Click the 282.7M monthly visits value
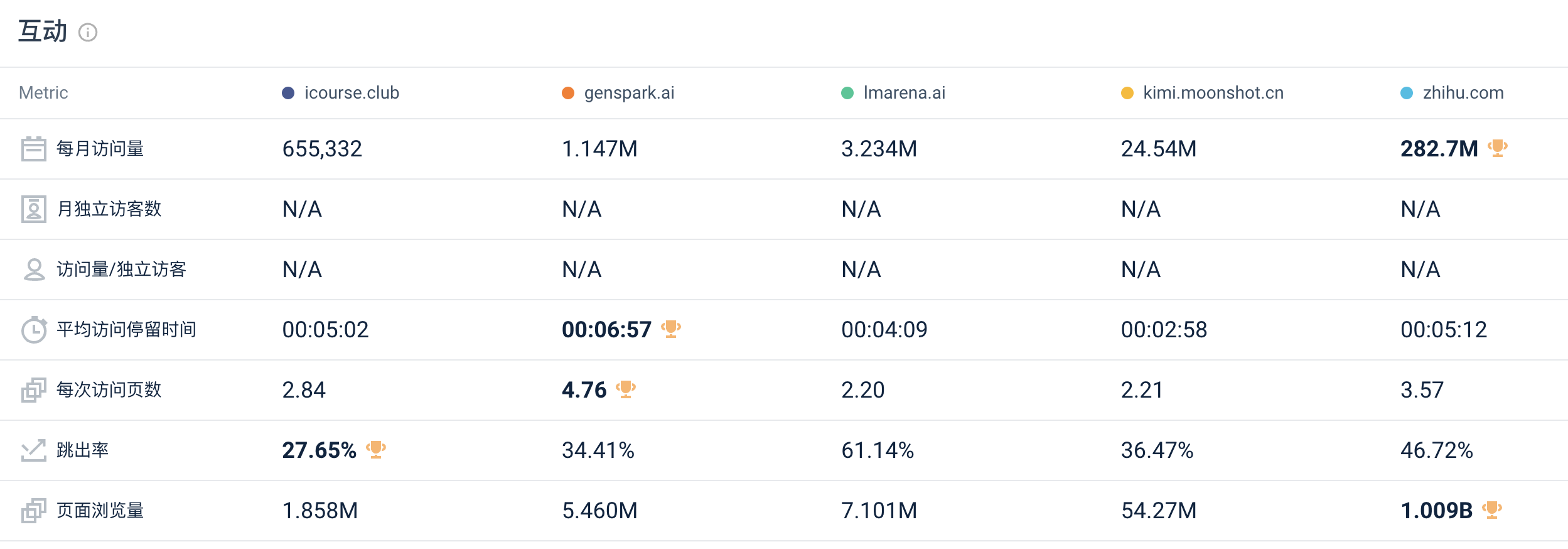 (1439, 149)
